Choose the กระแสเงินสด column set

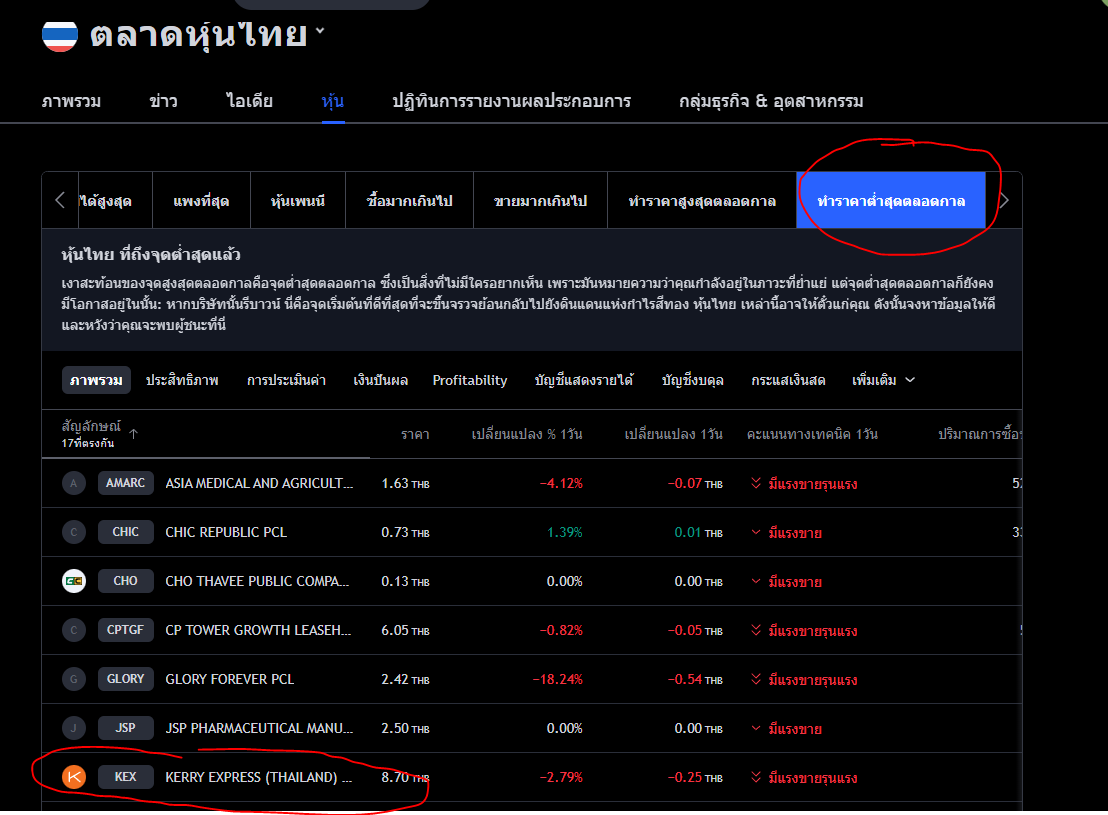tap(788, 380)
